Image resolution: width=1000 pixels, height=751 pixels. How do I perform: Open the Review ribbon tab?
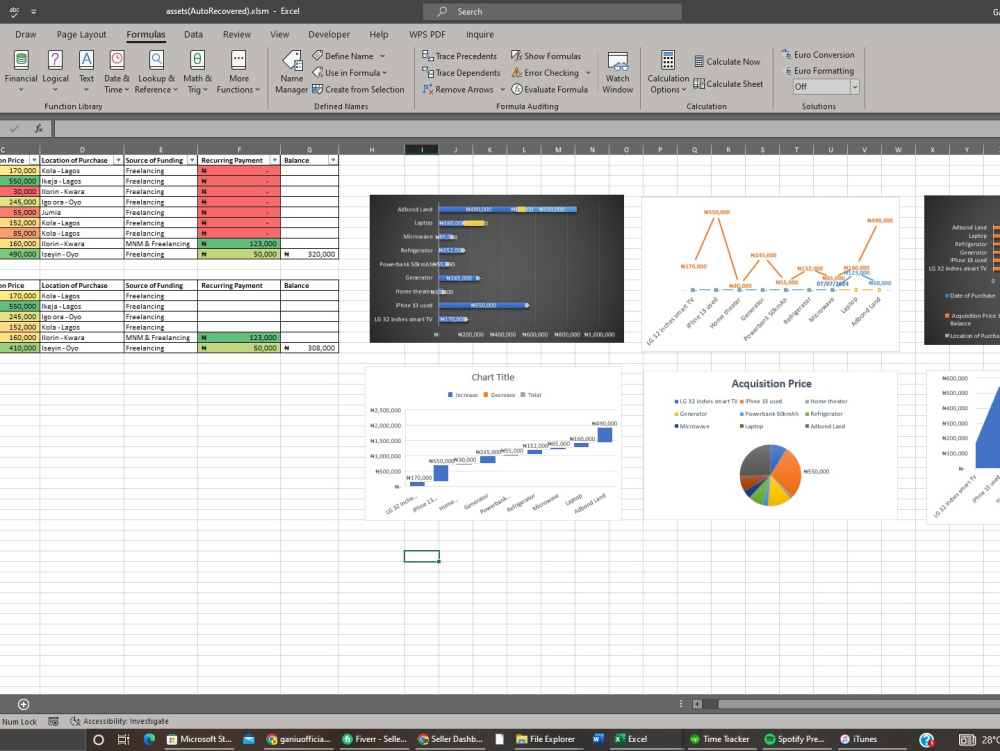[237, 34]
